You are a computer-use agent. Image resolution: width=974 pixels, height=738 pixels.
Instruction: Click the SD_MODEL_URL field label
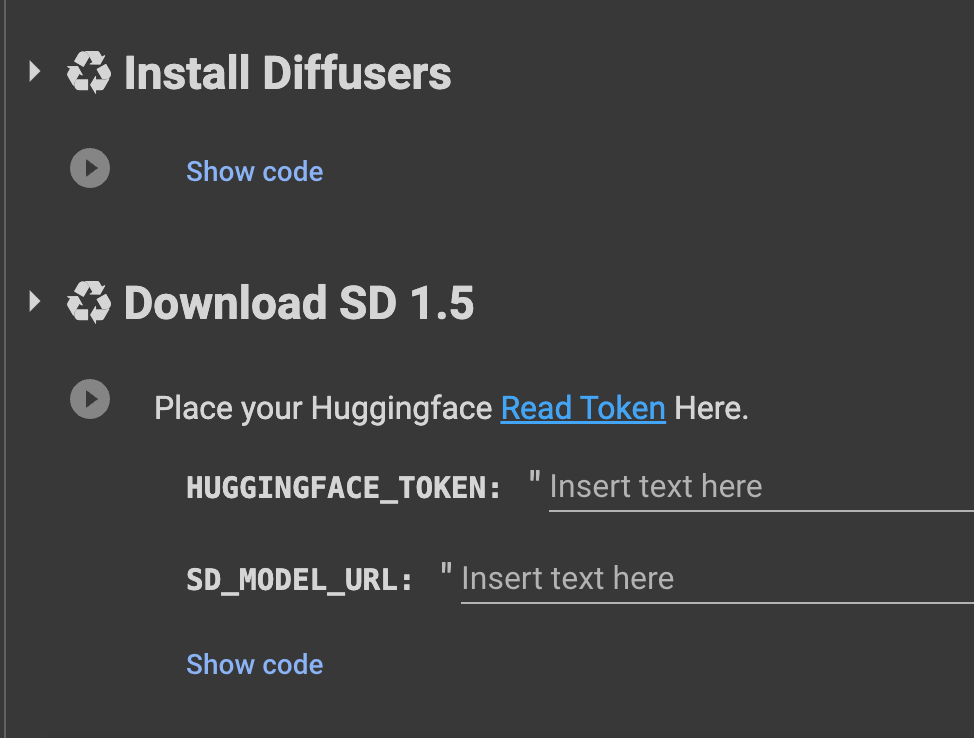299,580
